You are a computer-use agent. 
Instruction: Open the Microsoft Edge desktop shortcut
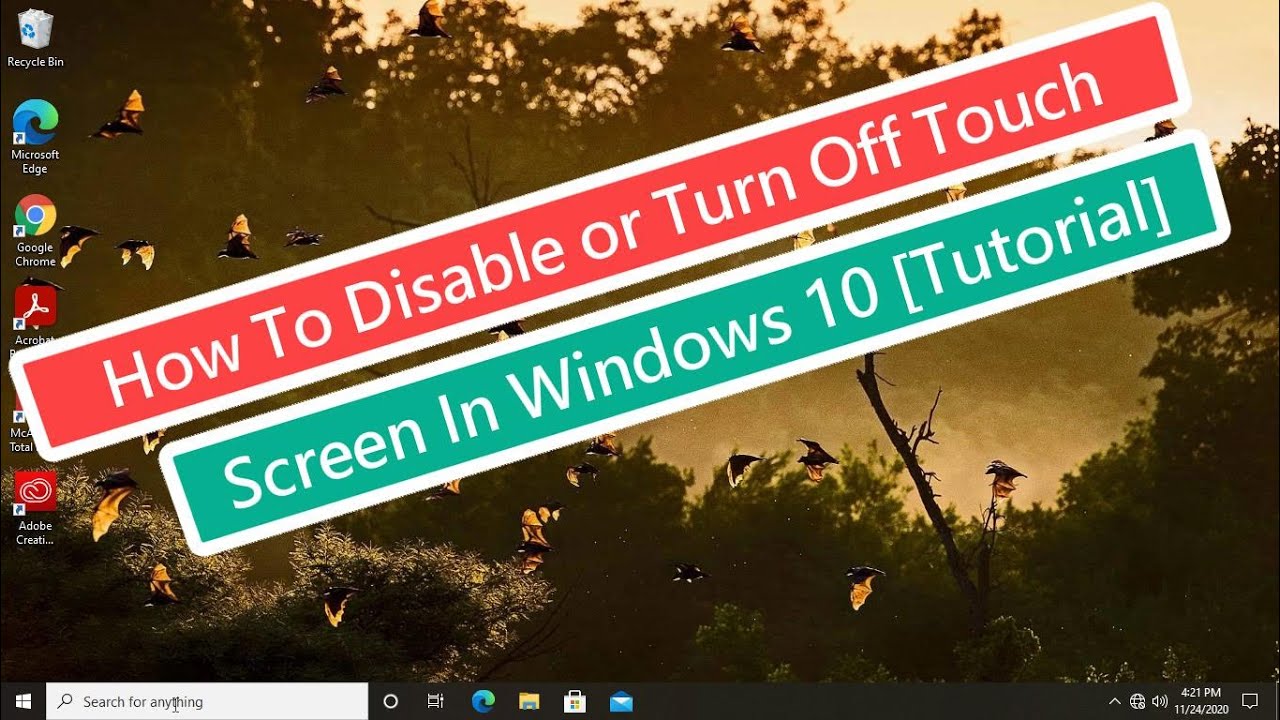(35, 136)
